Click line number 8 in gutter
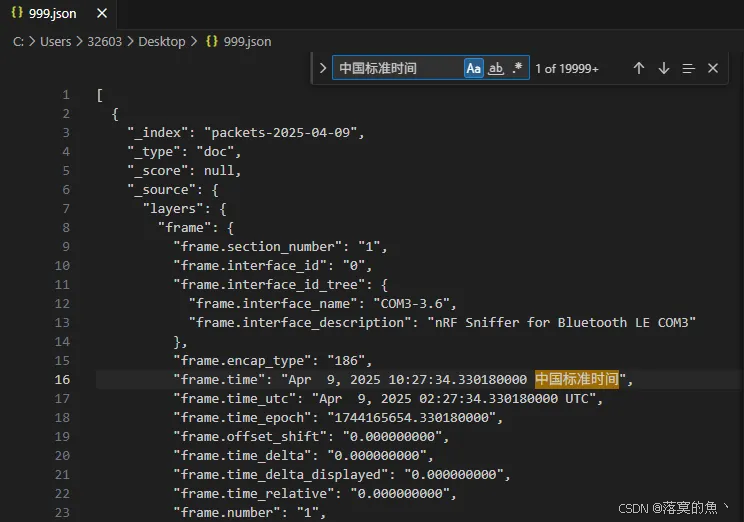Screen dimensions: 744x522 66,228
